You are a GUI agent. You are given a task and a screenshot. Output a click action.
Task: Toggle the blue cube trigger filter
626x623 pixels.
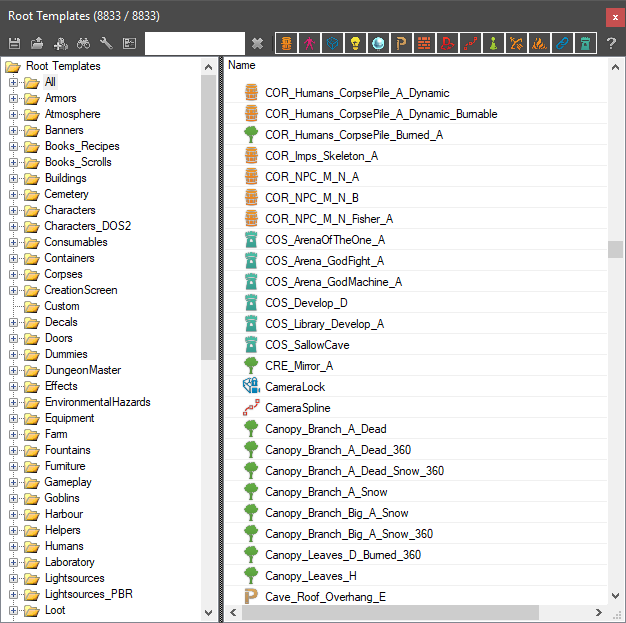[x=332, y=43]
